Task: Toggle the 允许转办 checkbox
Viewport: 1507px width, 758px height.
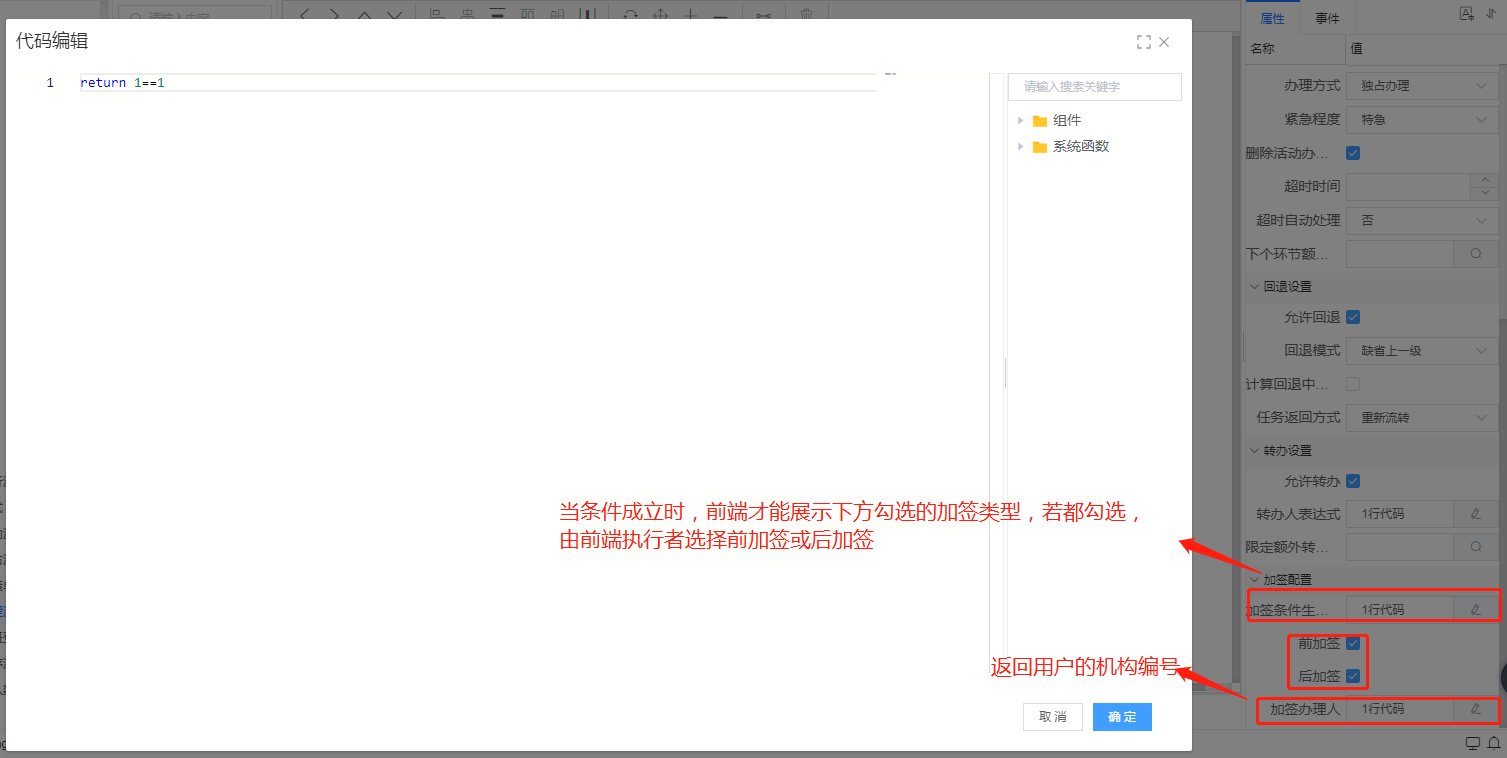Action: coord(1353,481)
